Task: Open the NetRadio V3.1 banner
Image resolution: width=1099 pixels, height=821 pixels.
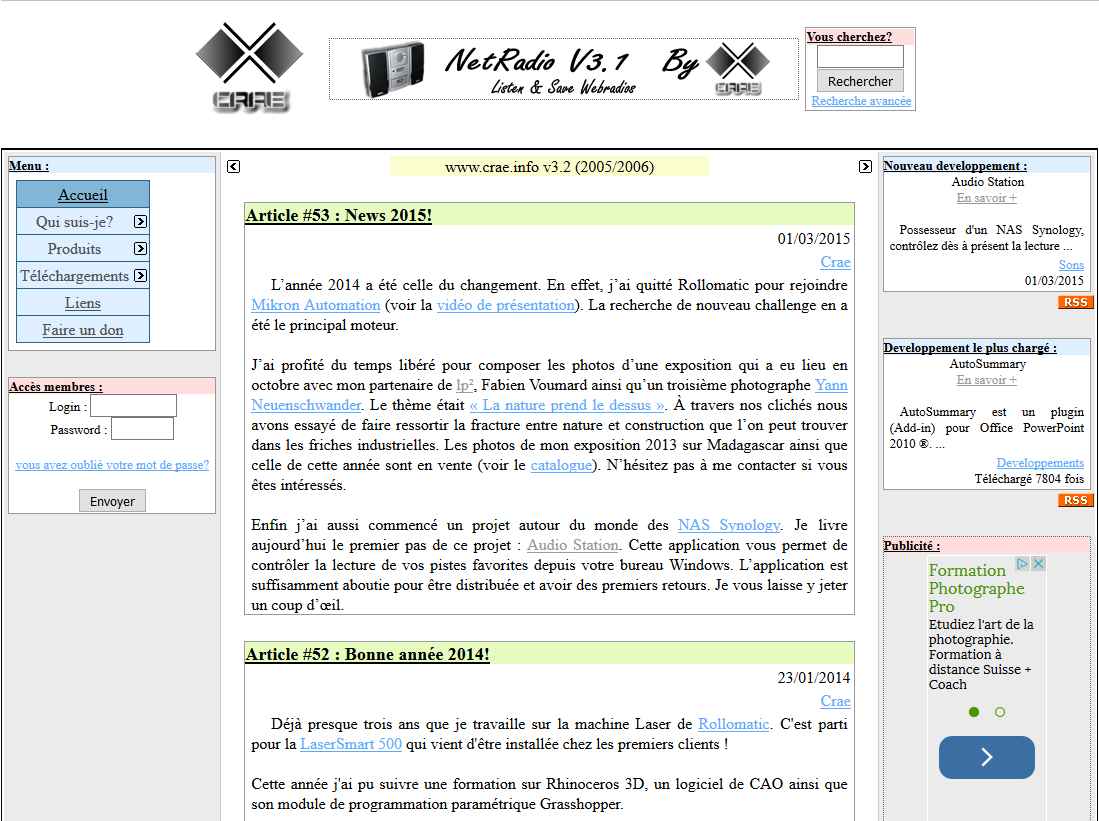Action: pyautogui.click(x=564, y=69)
